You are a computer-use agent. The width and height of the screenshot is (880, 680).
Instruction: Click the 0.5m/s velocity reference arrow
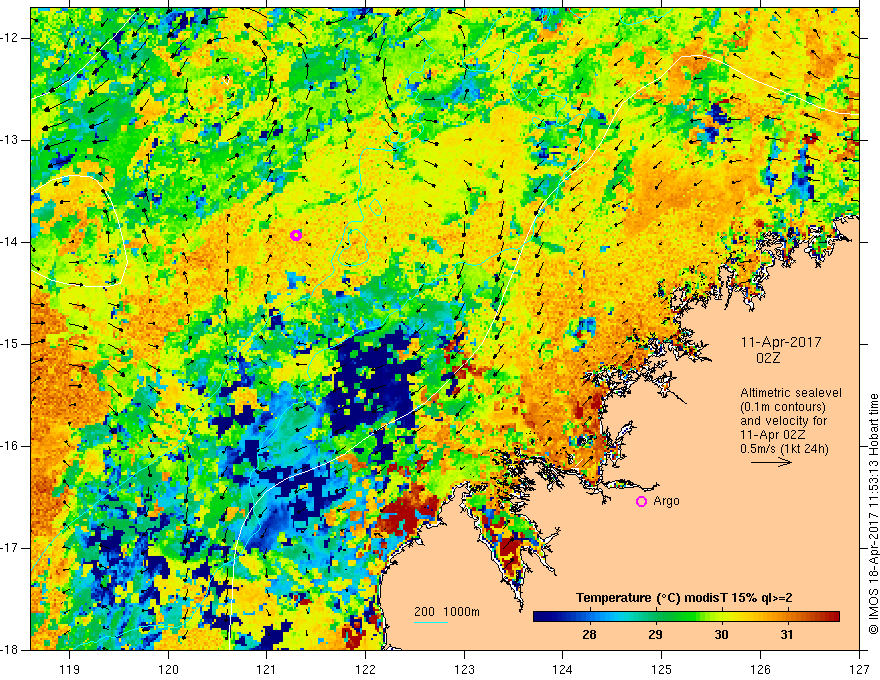[771, 462]
